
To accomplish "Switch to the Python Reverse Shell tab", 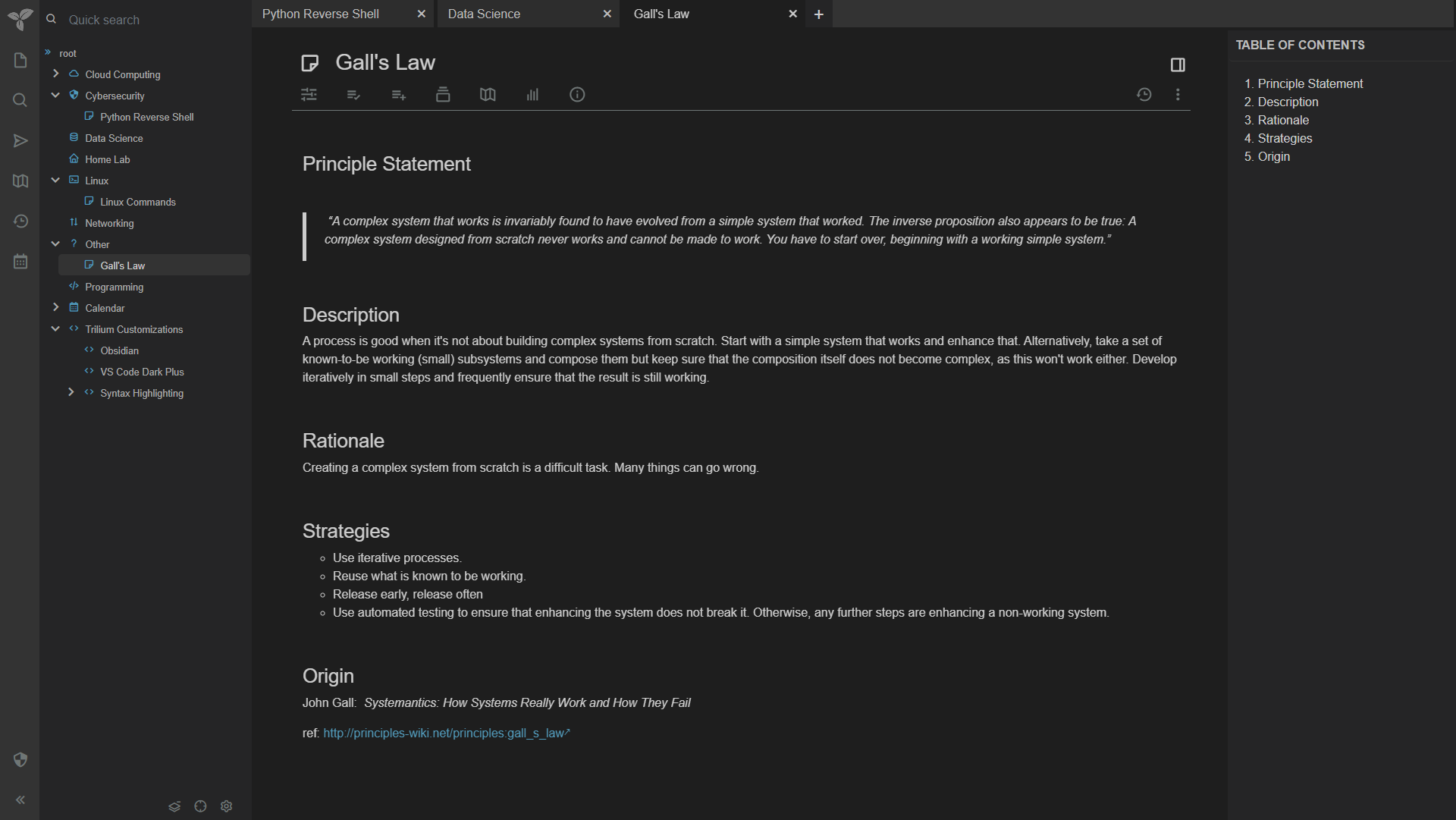I will point(321,14).
